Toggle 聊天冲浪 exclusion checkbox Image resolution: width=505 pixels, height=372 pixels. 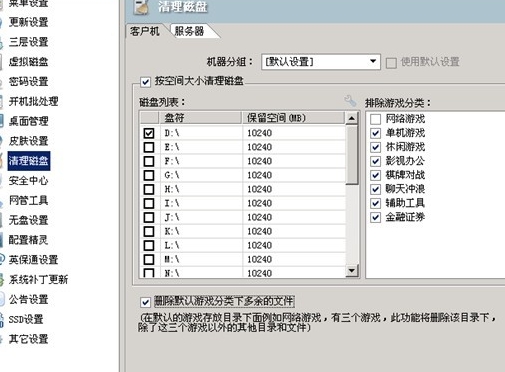[x=375, y=189]
